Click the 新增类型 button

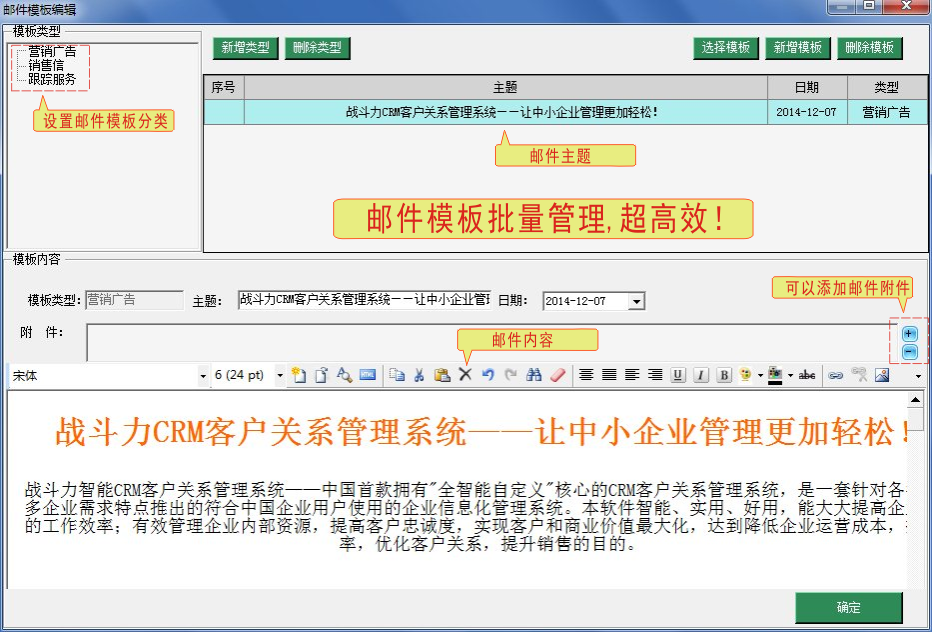[245, 48]
